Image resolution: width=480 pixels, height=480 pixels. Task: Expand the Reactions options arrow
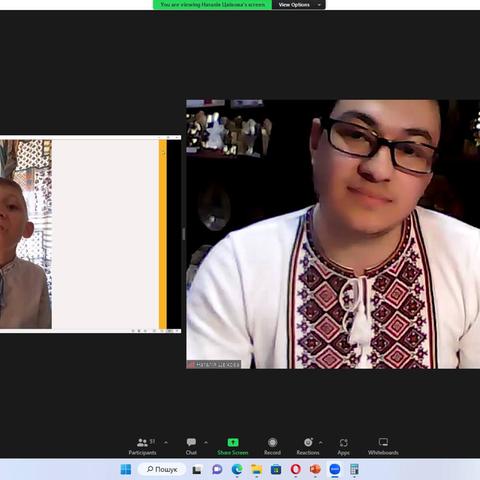click(321, 442)
